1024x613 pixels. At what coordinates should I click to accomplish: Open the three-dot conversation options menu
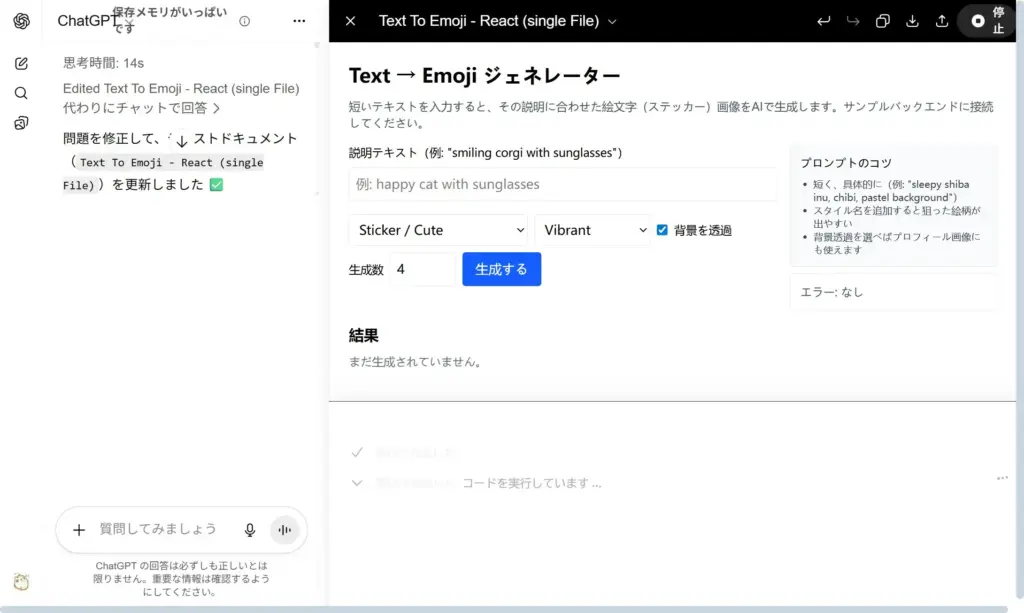pos(299,21)
